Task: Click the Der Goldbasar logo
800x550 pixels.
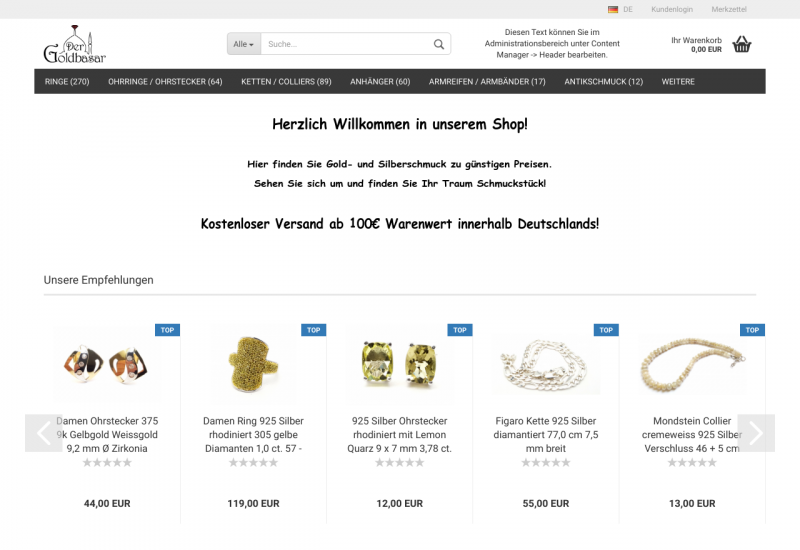Action: [74, 44]
